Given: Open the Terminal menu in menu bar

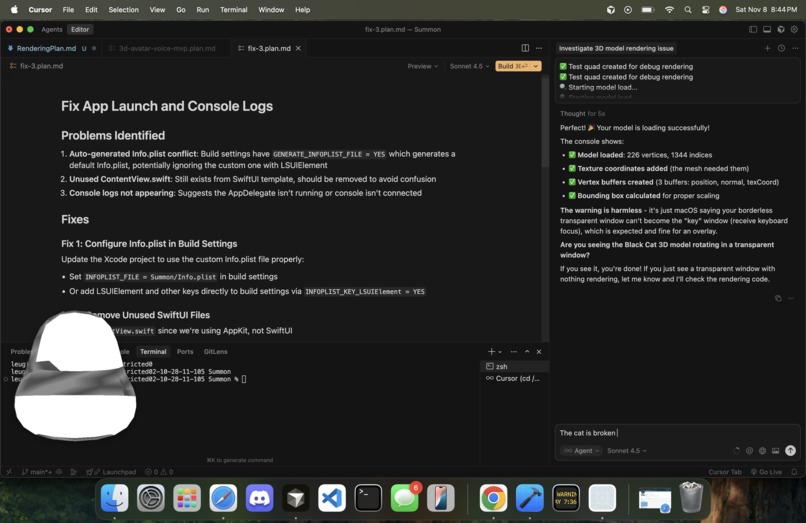Looking at the screenshot, I should tap(233, 9).
